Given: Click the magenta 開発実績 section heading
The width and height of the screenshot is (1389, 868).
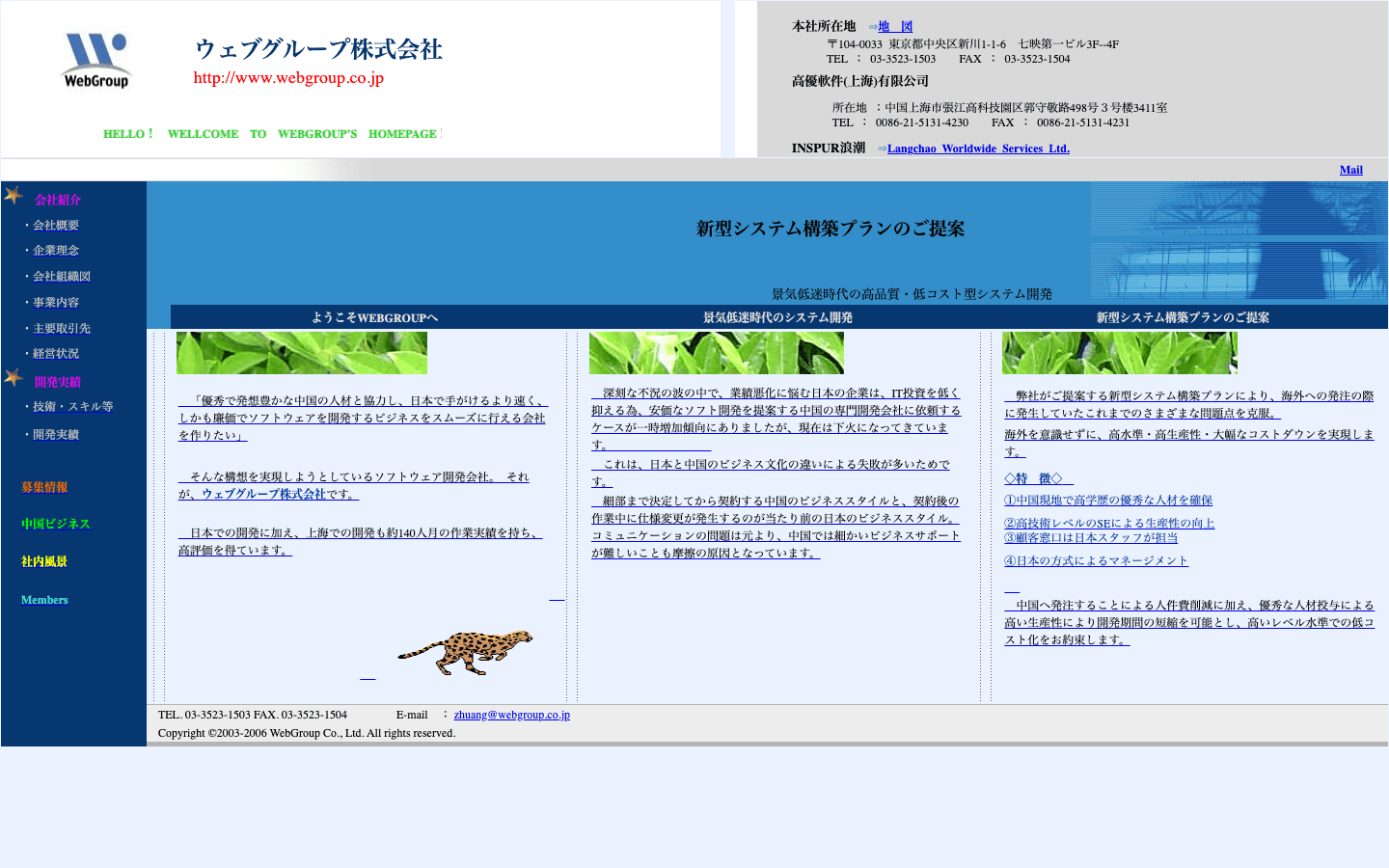Looking at the screenshot, I should click(x=58, y=382).
